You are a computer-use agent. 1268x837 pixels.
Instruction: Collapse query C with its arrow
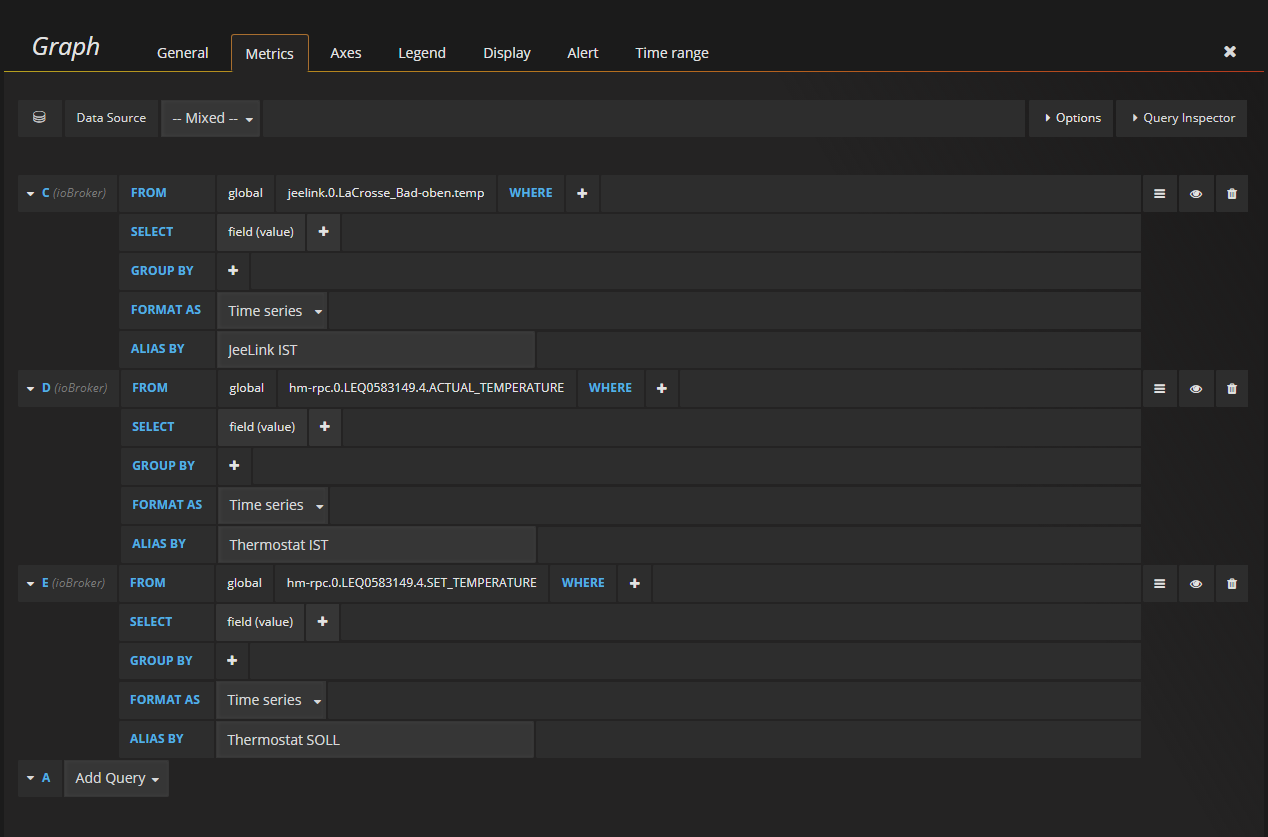tap(29, 193)
